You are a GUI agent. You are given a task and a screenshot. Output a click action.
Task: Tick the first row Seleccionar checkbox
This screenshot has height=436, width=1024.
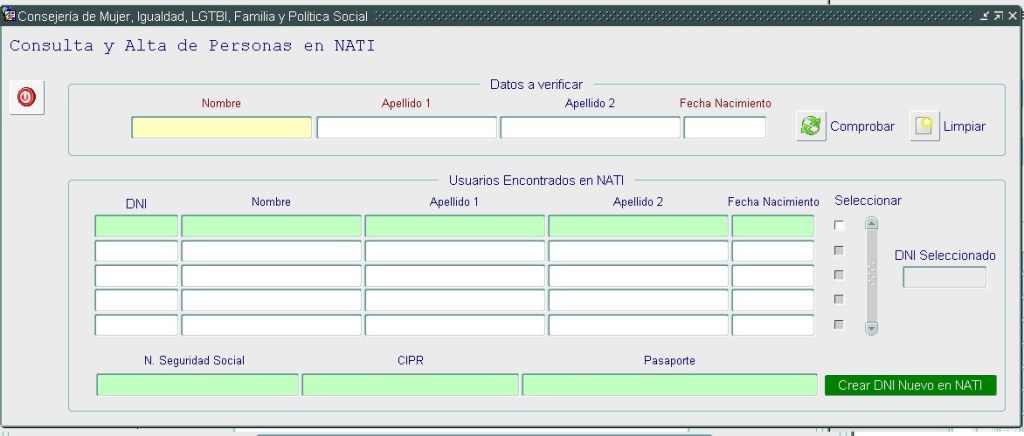pos(839,226)
